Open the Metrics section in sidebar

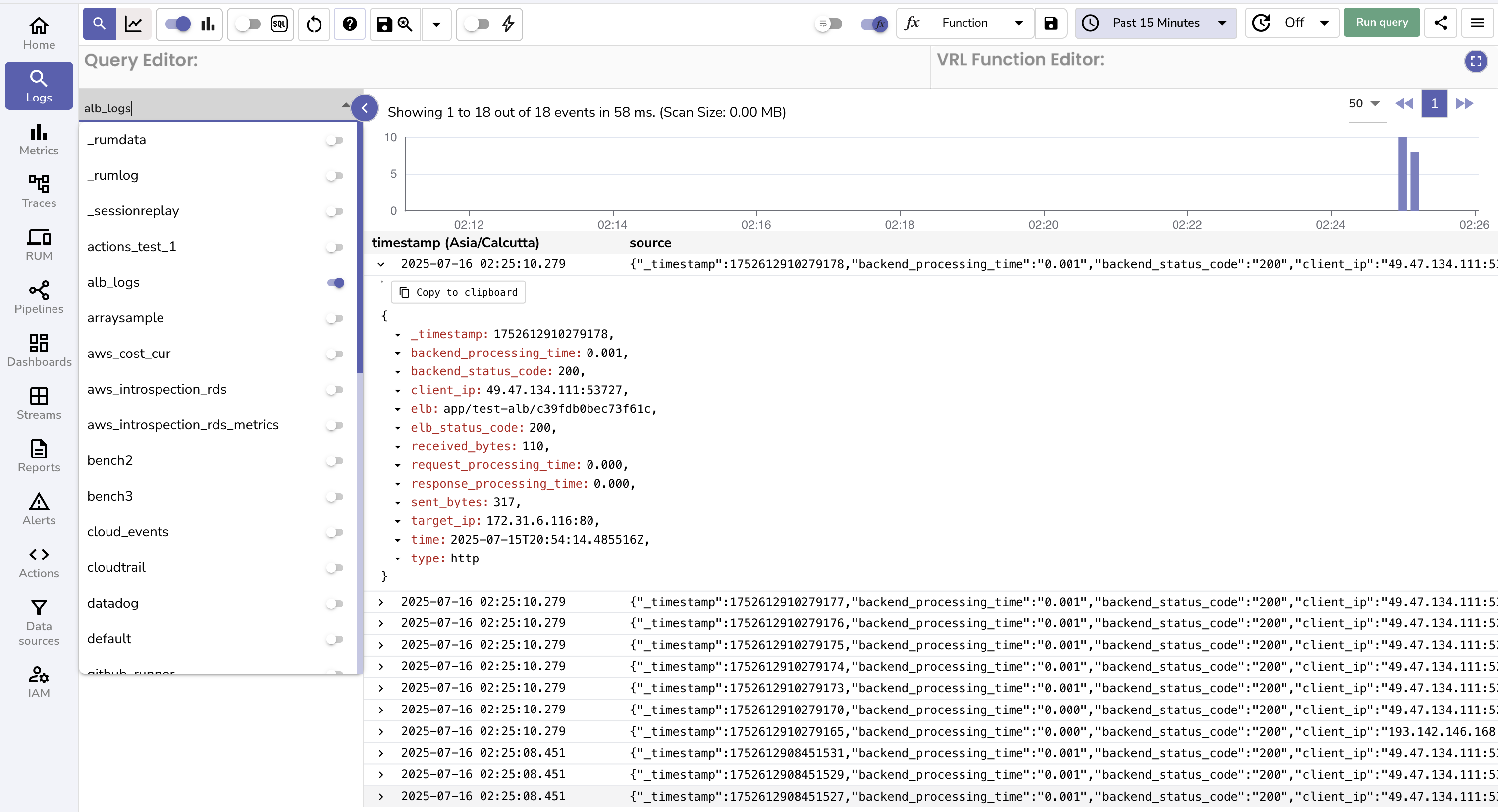tap(38, 140)
